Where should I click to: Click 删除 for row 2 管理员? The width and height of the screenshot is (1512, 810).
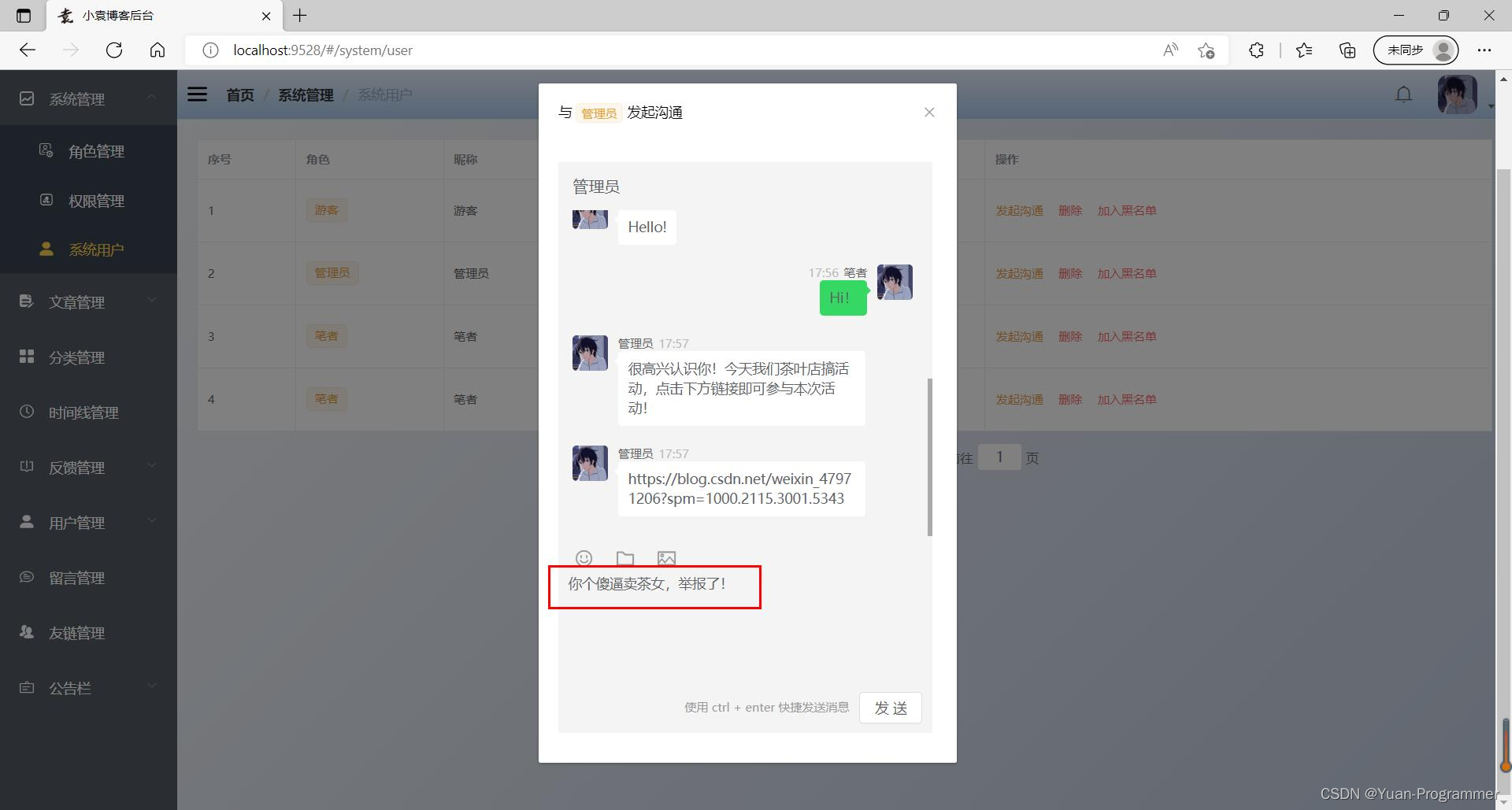(x=1070, y=274)
